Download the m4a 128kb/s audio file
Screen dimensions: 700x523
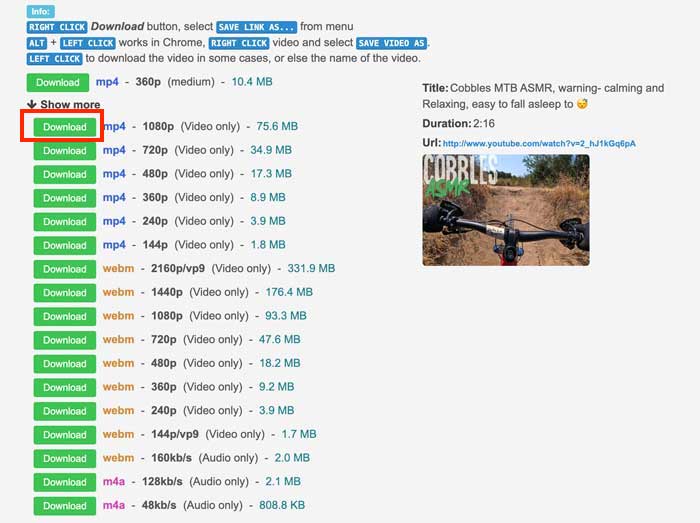coord(65,482)
